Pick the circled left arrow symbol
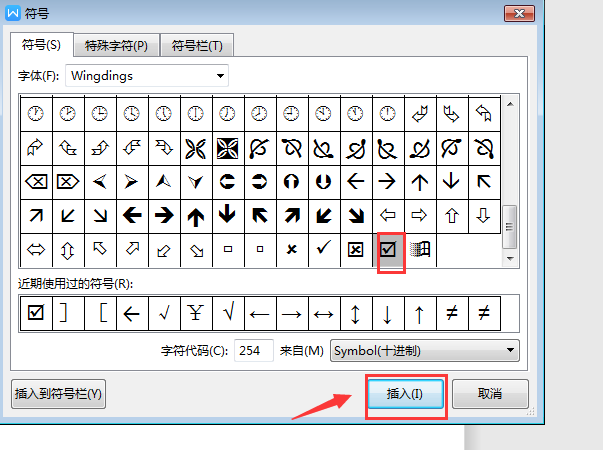603x450 pixels. [227, 182]
